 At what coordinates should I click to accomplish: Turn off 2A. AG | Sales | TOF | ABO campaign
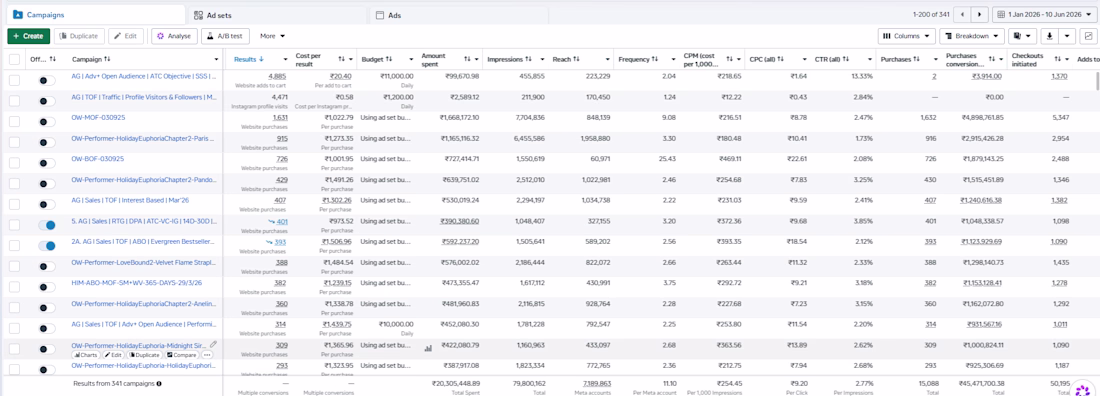pyautogui.click(x=47, y=246)
